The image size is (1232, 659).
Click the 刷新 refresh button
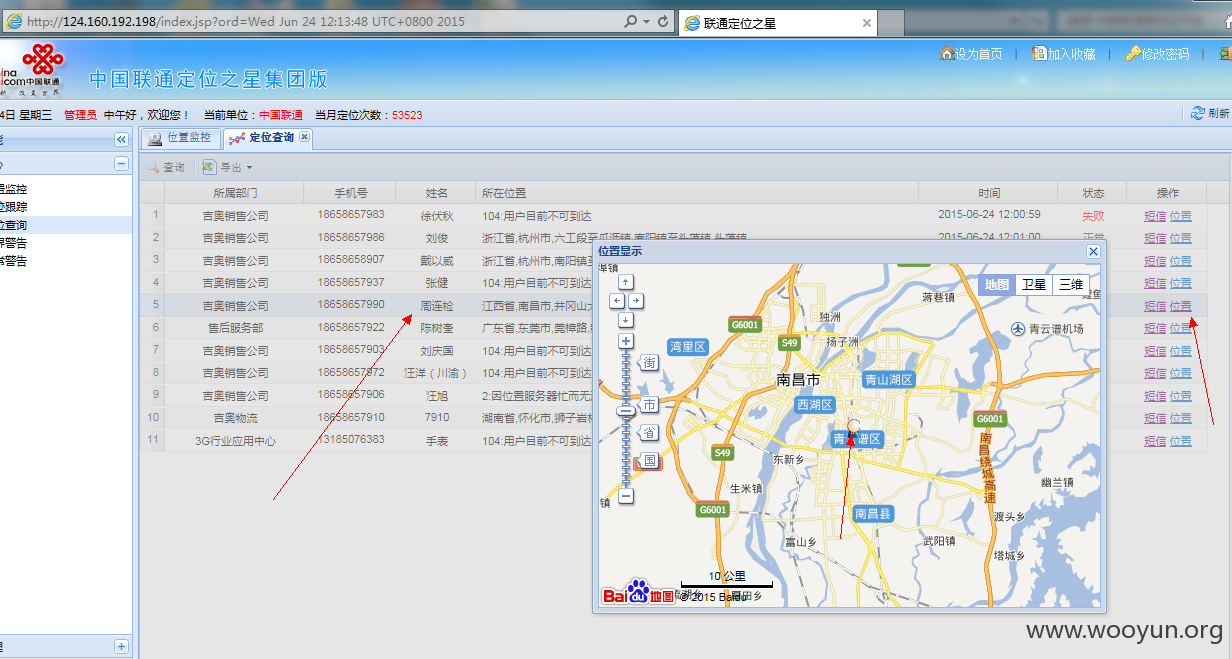click(x=1210, y=114)
